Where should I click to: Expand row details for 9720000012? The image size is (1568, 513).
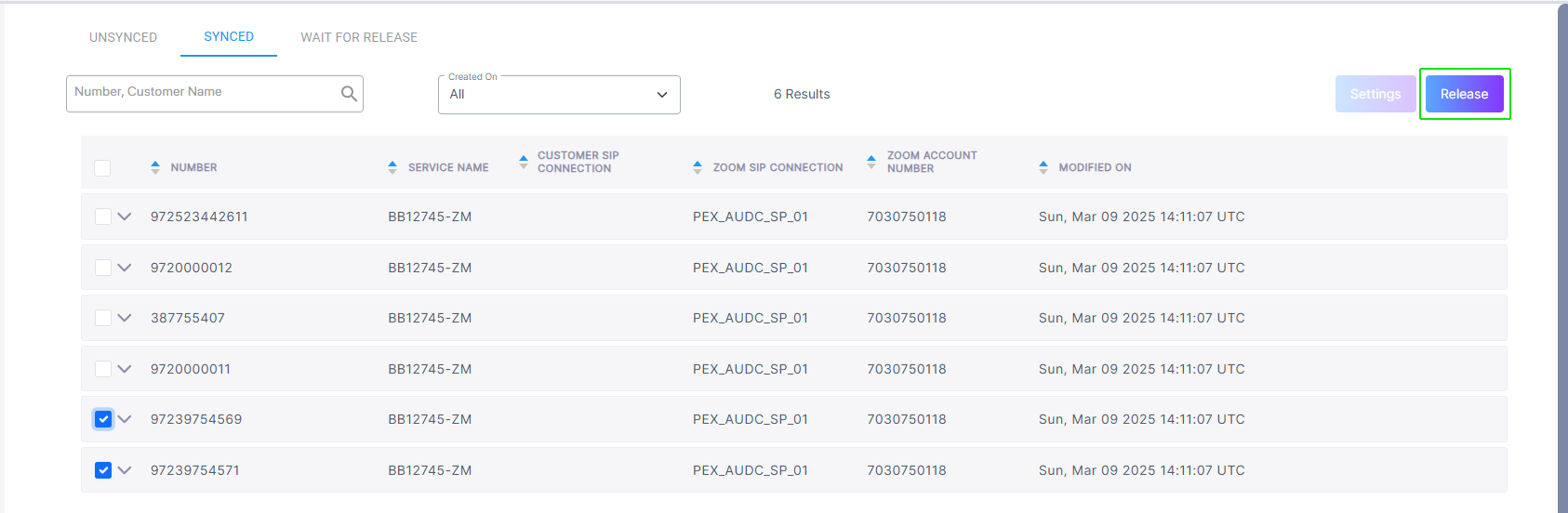pyautogui.click(x=125, y=268)
